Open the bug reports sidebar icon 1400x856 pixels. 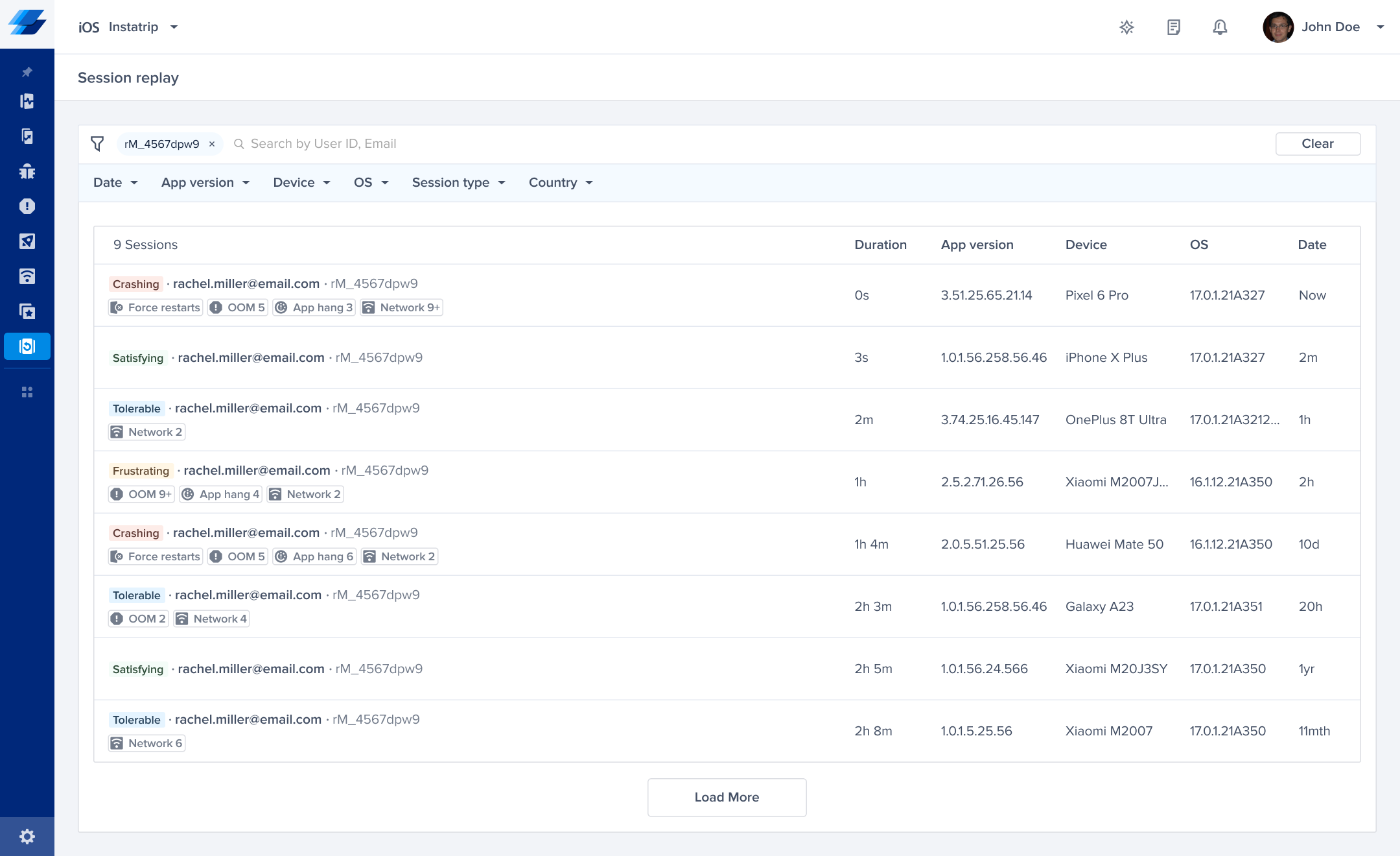click(x=27, y=171)
